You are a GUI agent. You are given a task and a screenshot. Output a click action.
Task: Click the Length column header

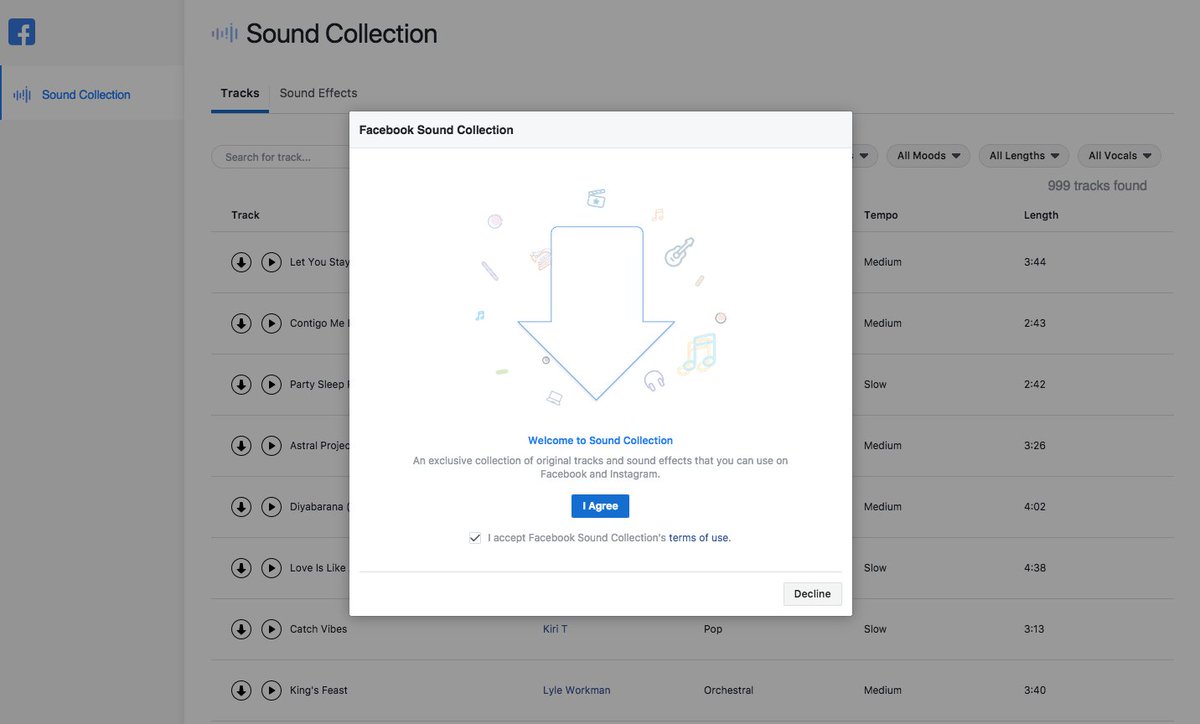1041,215
